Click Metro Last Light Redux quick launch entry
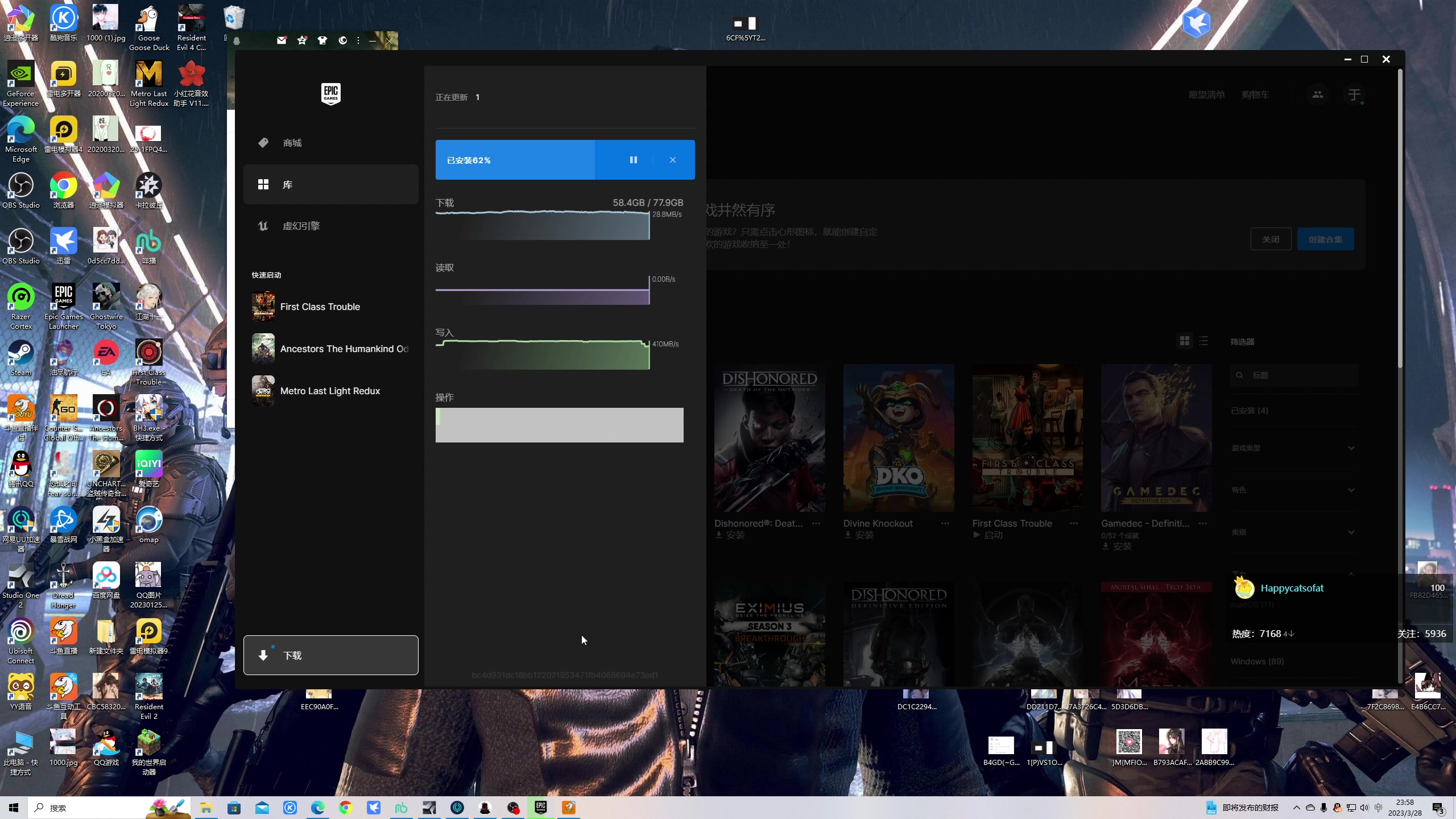 pyautogui.click(x=331, y=390)
